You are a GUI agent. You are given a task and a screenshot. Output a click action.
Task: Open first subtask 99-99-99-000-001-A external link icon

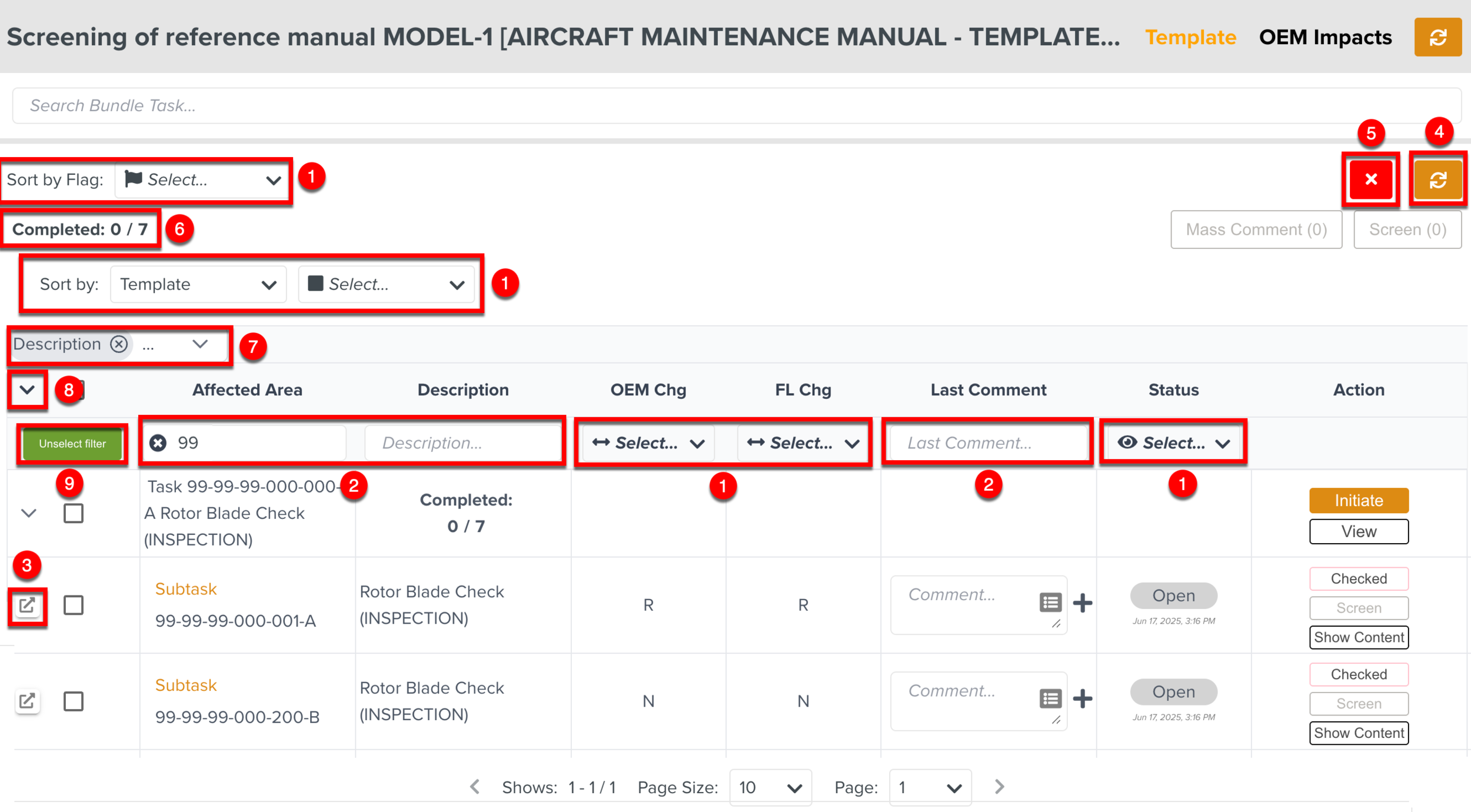point(27,605)
